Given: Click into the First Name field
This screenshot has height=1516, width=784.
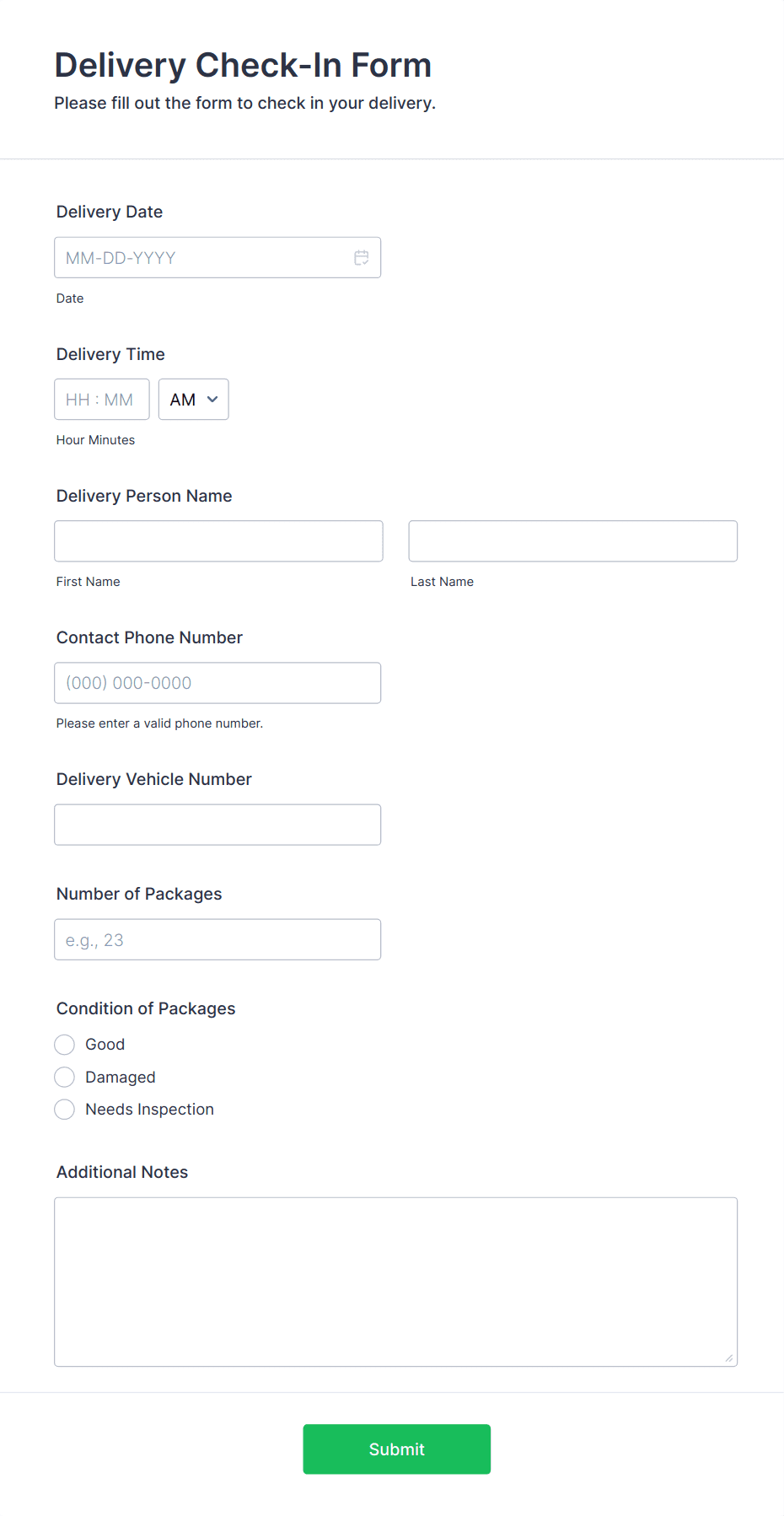Looking at the screenshot, I should [218, 541].
